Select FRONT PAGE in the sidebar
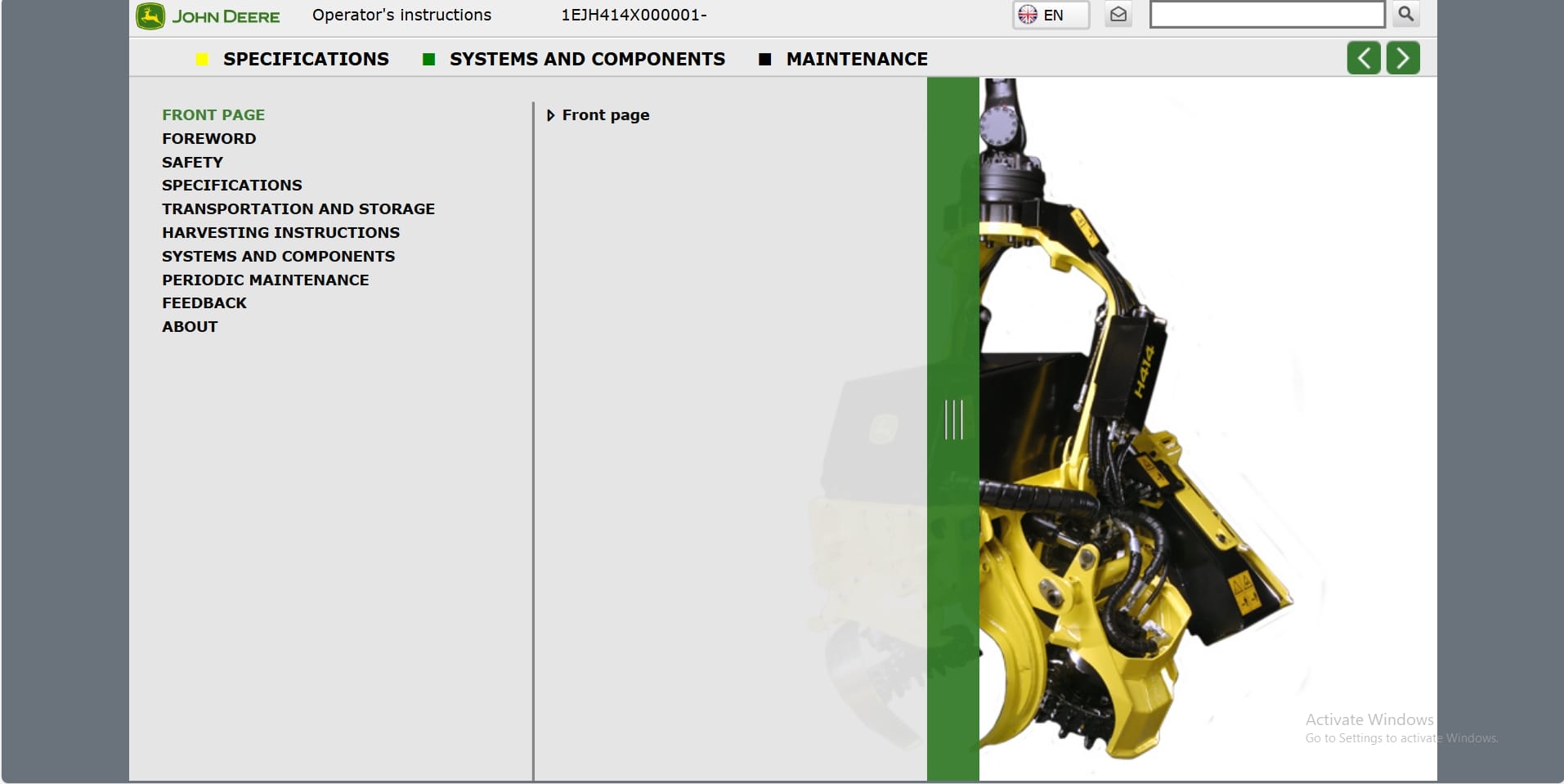 coord(213,115)
